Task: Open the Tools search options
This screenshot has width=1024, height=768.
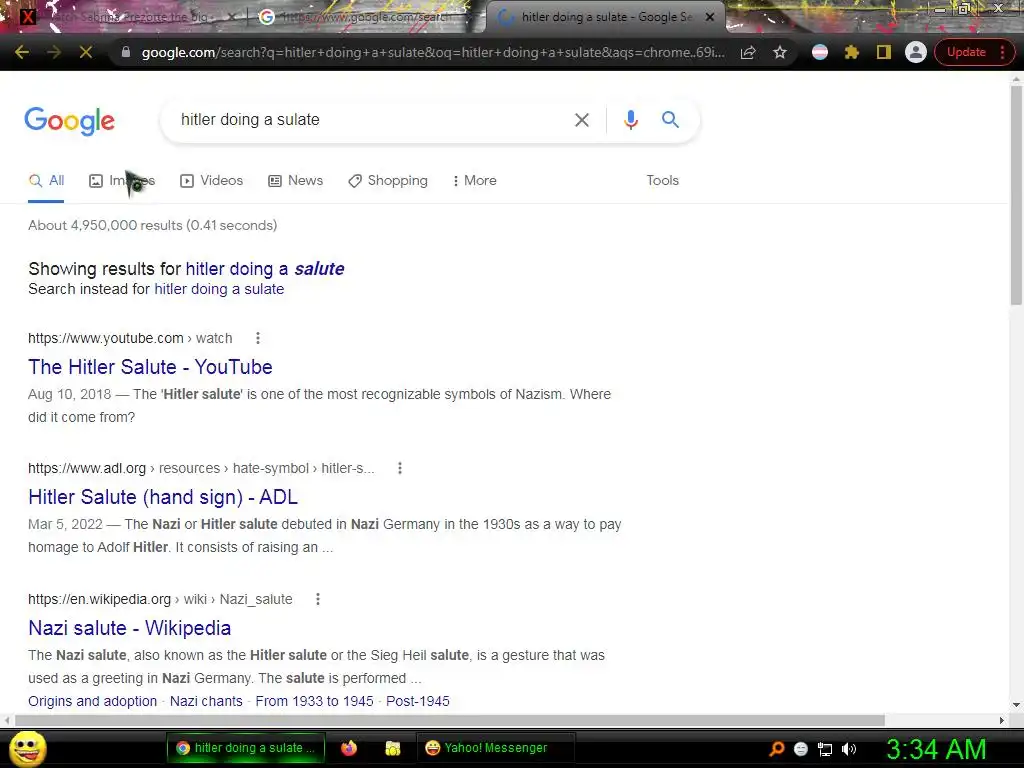Action: click(x=662, y=181)
